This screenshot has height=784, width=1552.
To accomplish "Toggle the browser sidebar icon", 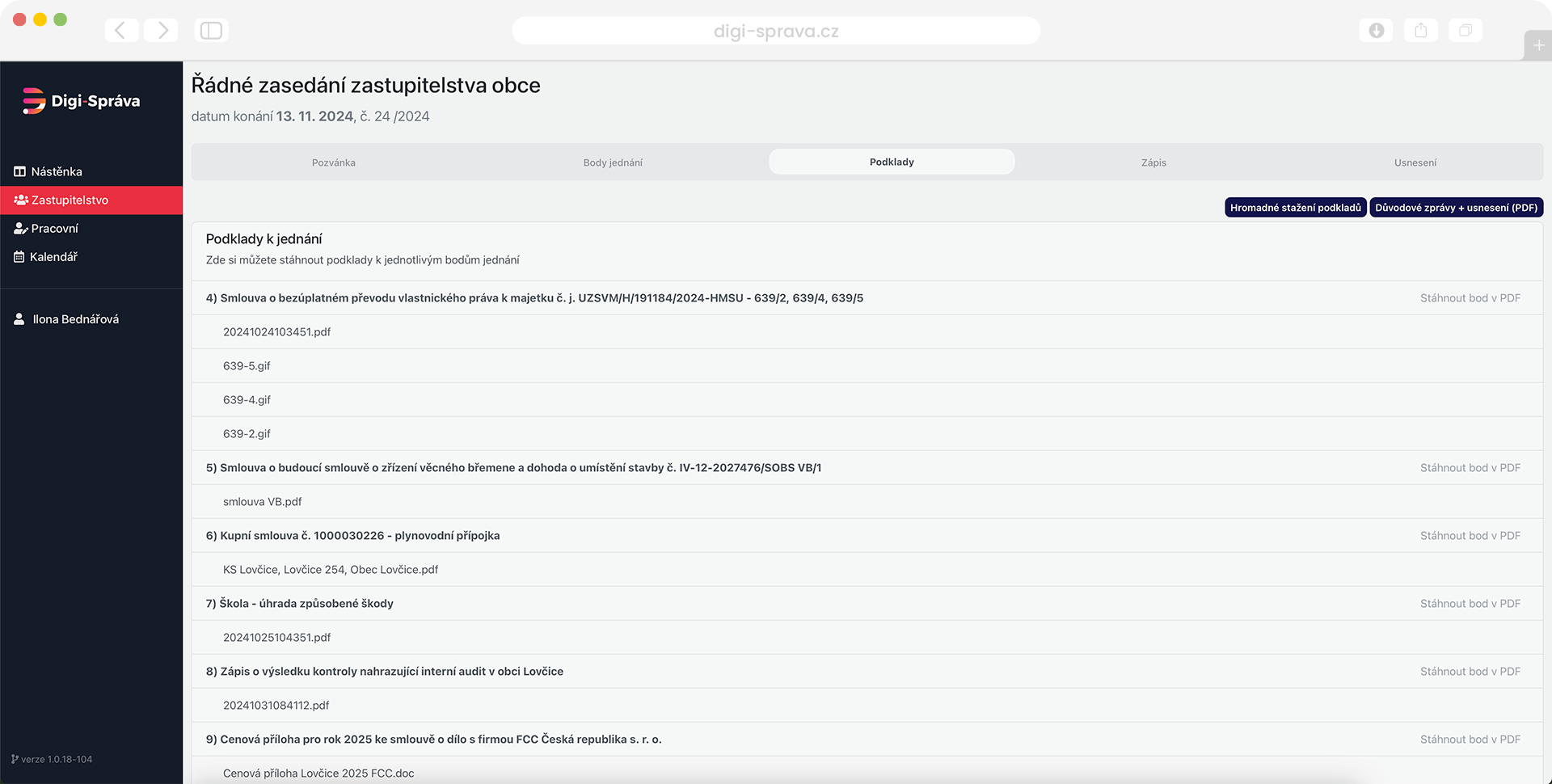I will point(211,31).
